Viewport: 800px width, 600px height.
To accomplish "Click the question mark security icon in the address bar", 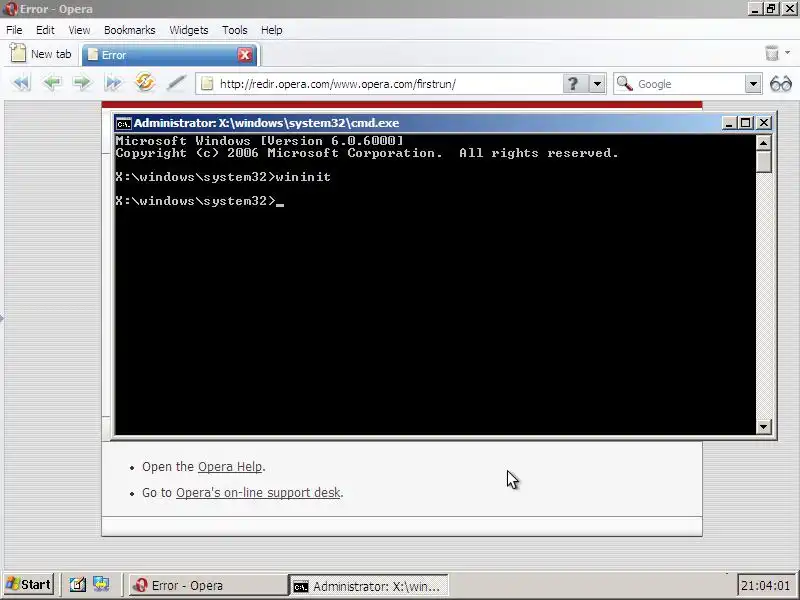I will click(x=573, y=84).
